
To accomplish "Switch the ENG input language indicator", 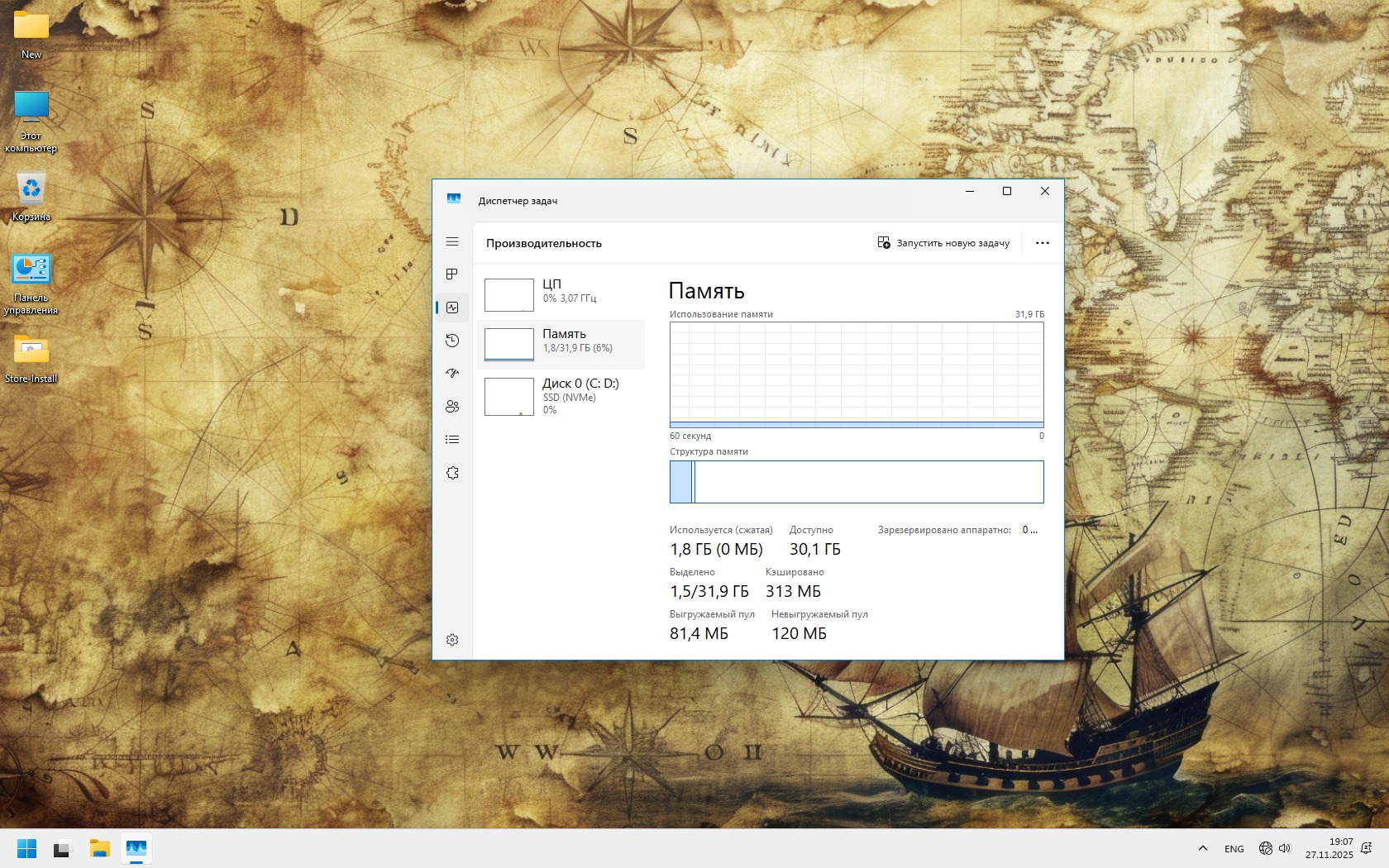I will pyautogui.click(x=1234, y=849).
